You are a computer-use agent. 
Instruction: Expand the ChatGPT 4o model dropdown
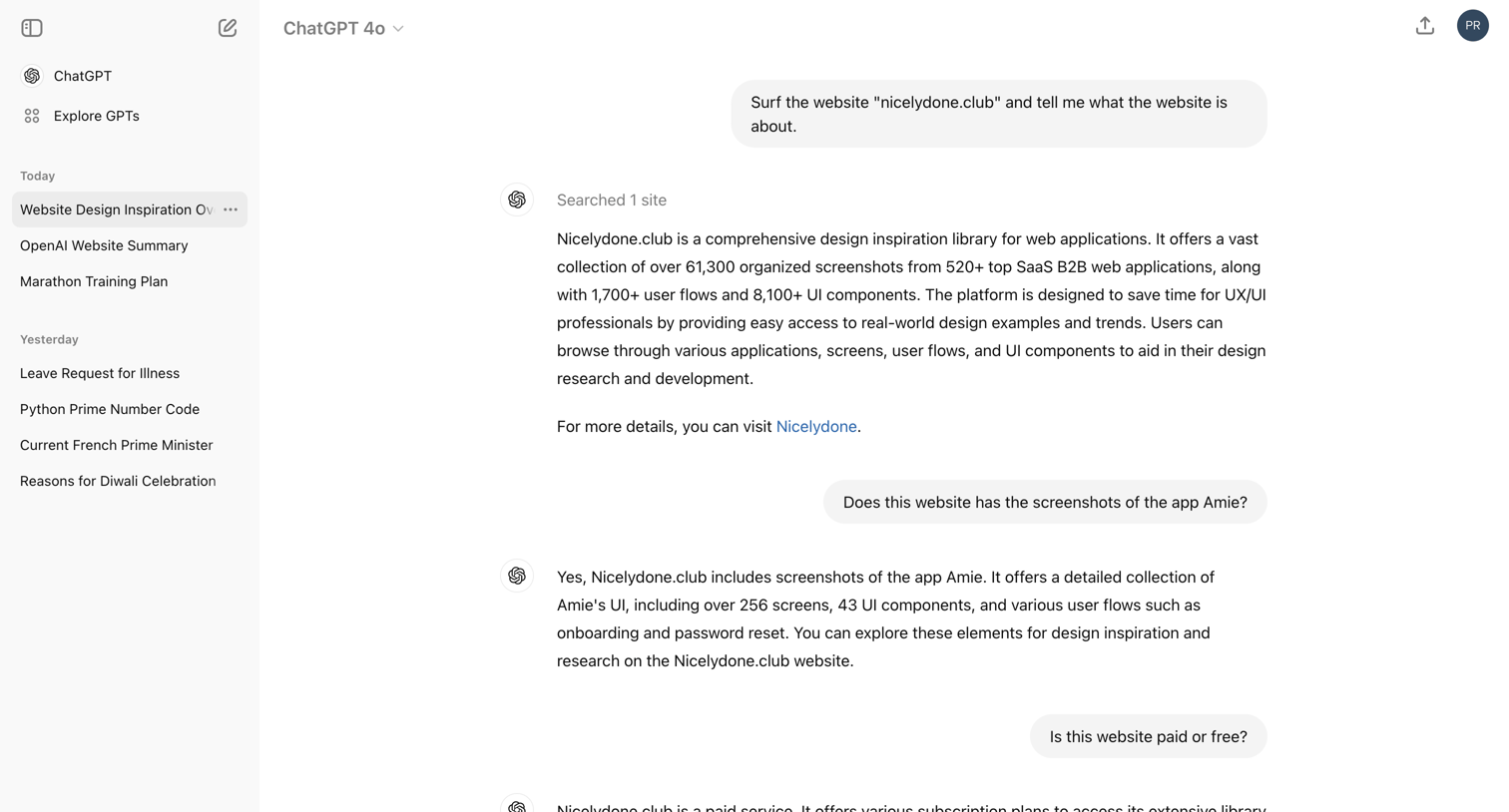(x=343, y=28)
